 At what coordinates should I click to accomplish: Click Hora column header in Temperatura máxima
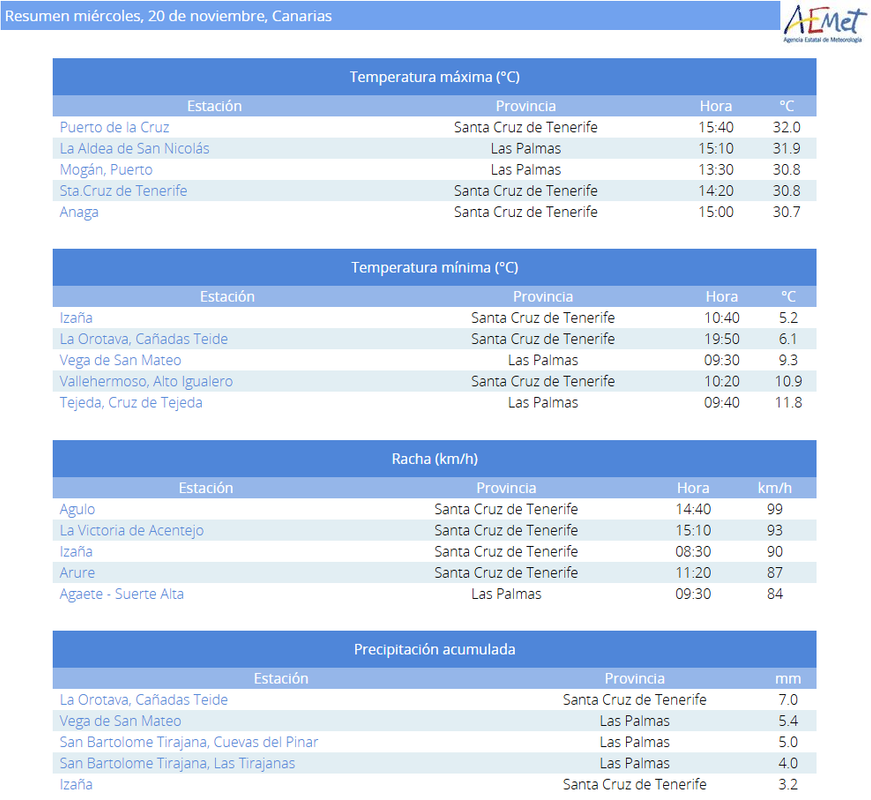tap(715, 106)
